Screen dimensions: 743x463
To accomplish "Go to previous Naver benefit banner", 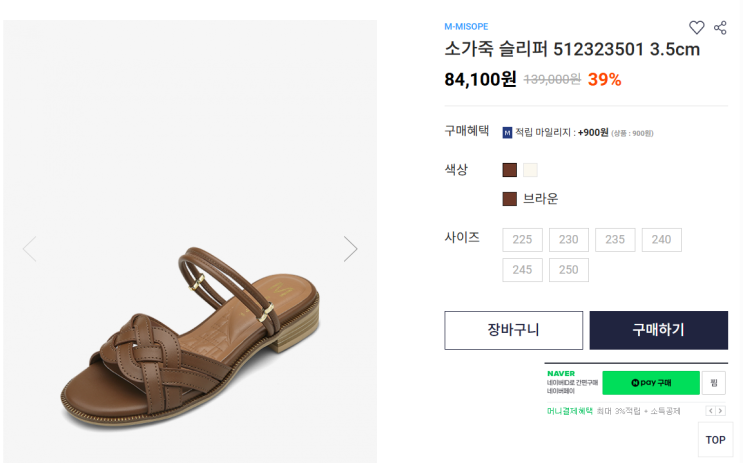I will 710,411.
